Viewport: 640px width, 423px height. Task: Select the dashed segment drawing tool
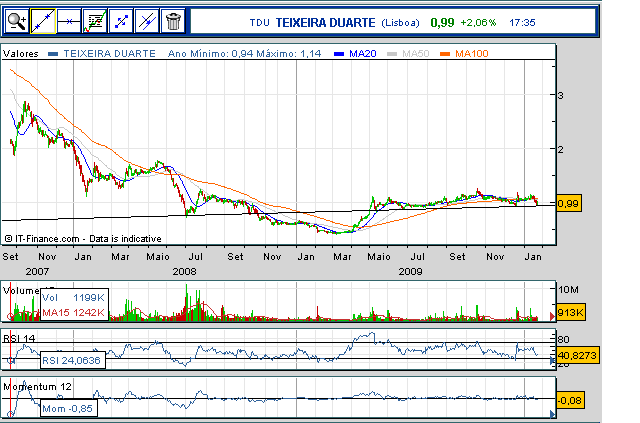pos(121,20)
